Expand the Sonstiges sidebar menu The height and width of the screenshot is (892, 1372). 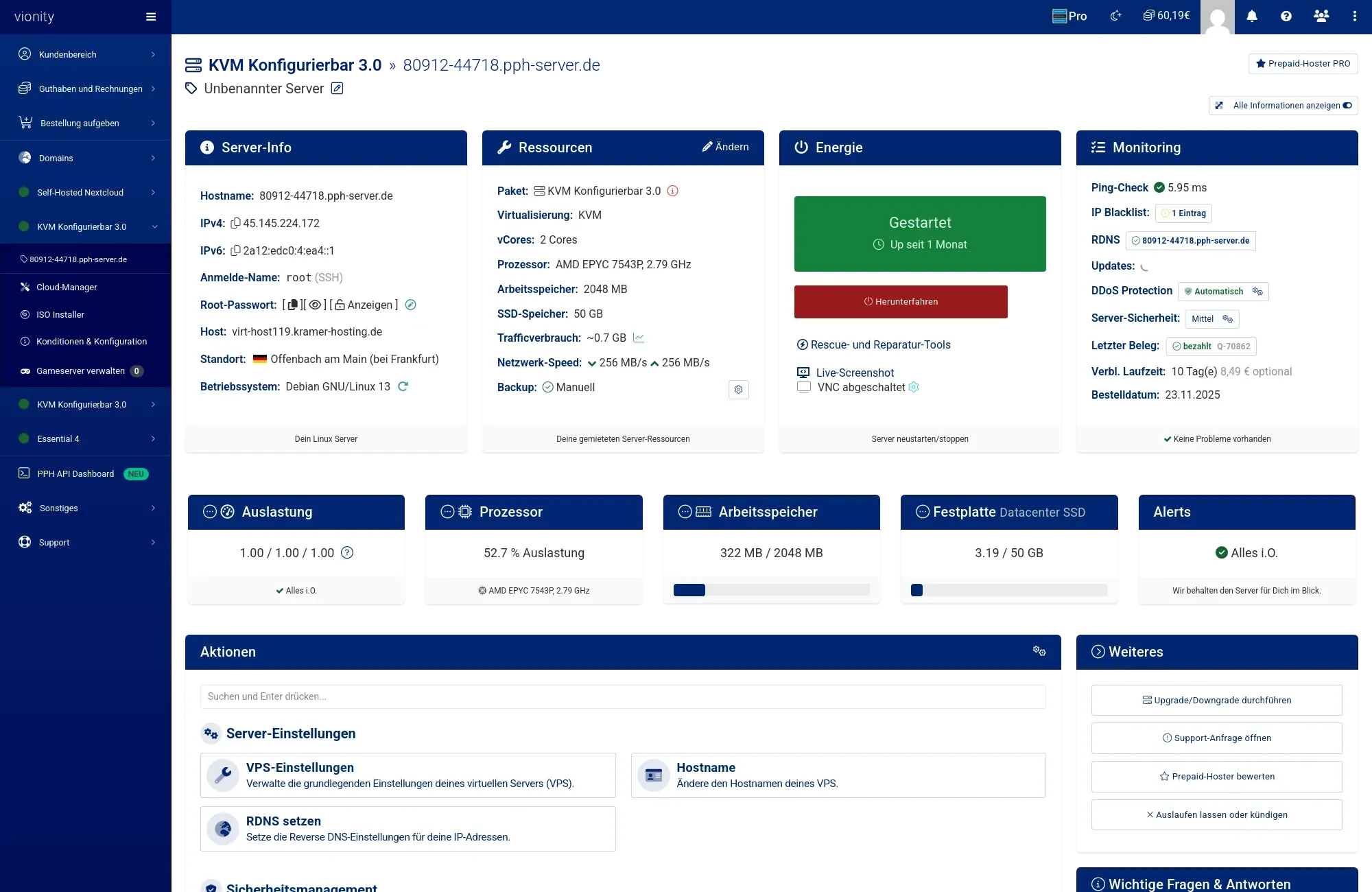(x=86, y=508)
